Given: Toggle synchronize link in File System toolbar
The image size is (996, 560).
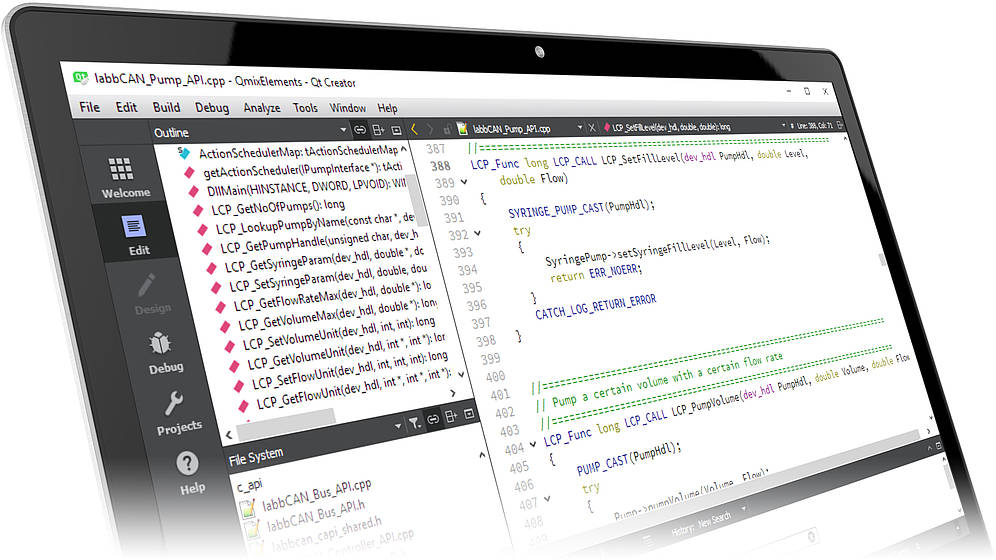Looking at the screenshot, I should pyautogui.click(x=433, y=421).
